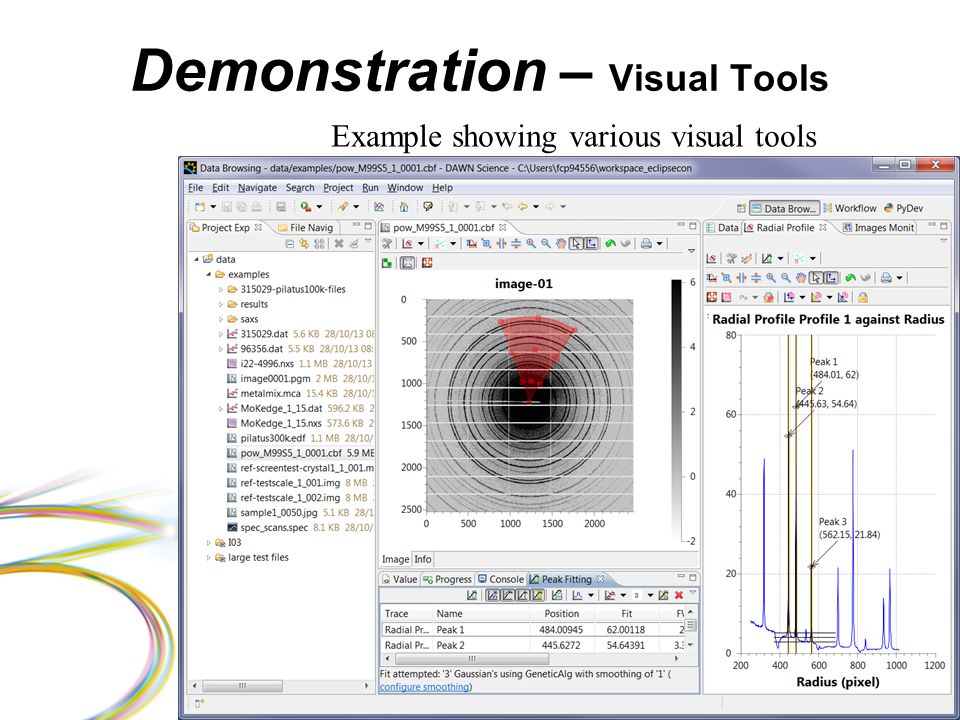960x720 pixels.
Task: Toggle first pressed show-fit button in Peak Fitting
Action: [493, 595]
